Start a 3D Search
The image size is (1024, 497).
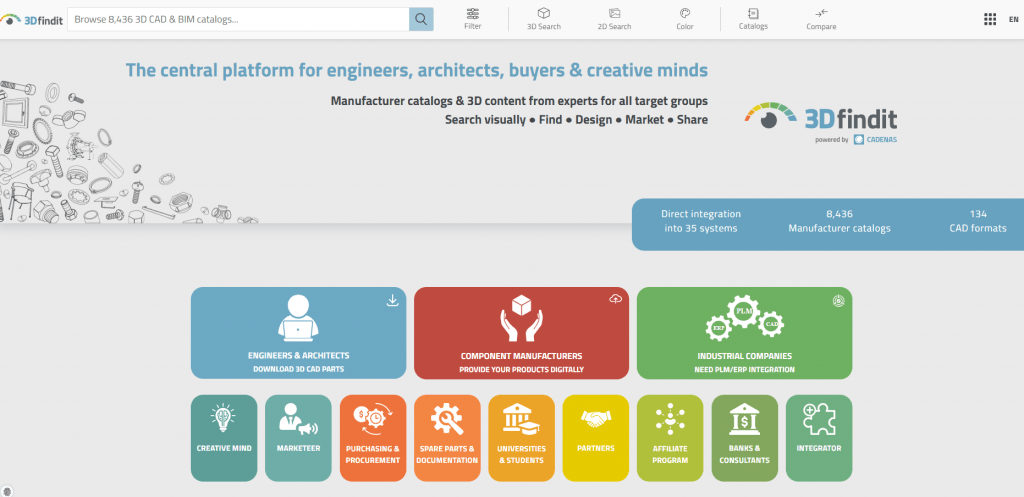(x=543, y=18)
